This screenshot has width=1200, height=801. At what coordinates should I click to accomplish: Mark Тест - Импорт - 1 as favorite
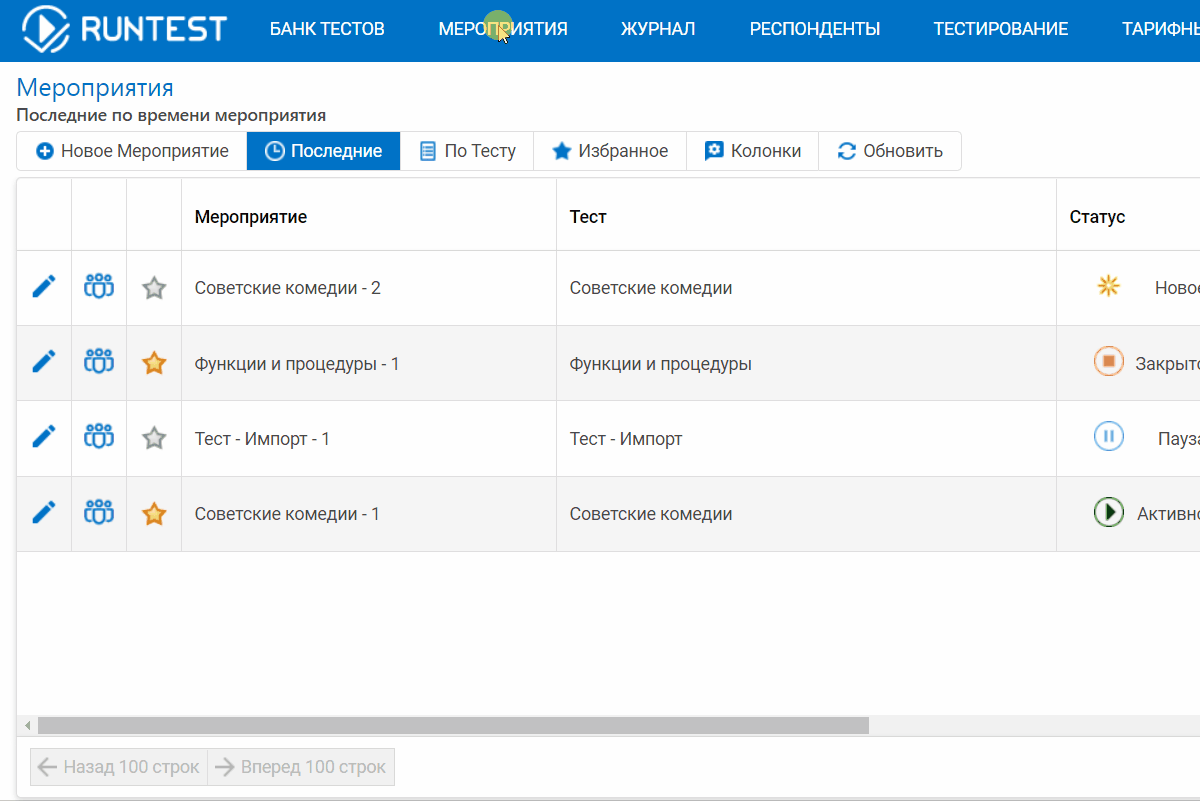154,438
